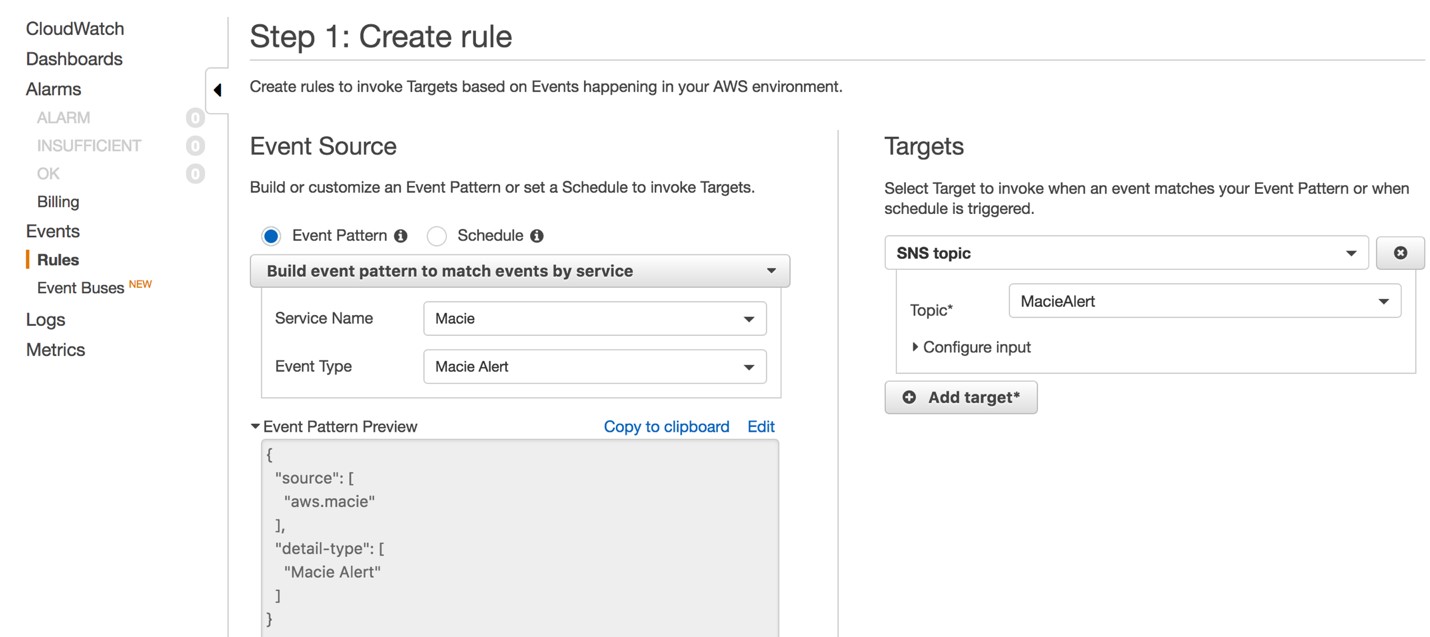Click inside the event pattern JSON preview
The width and height of the screenshot is (1430, 637).
pyautogui.click(x=520, y=538)
